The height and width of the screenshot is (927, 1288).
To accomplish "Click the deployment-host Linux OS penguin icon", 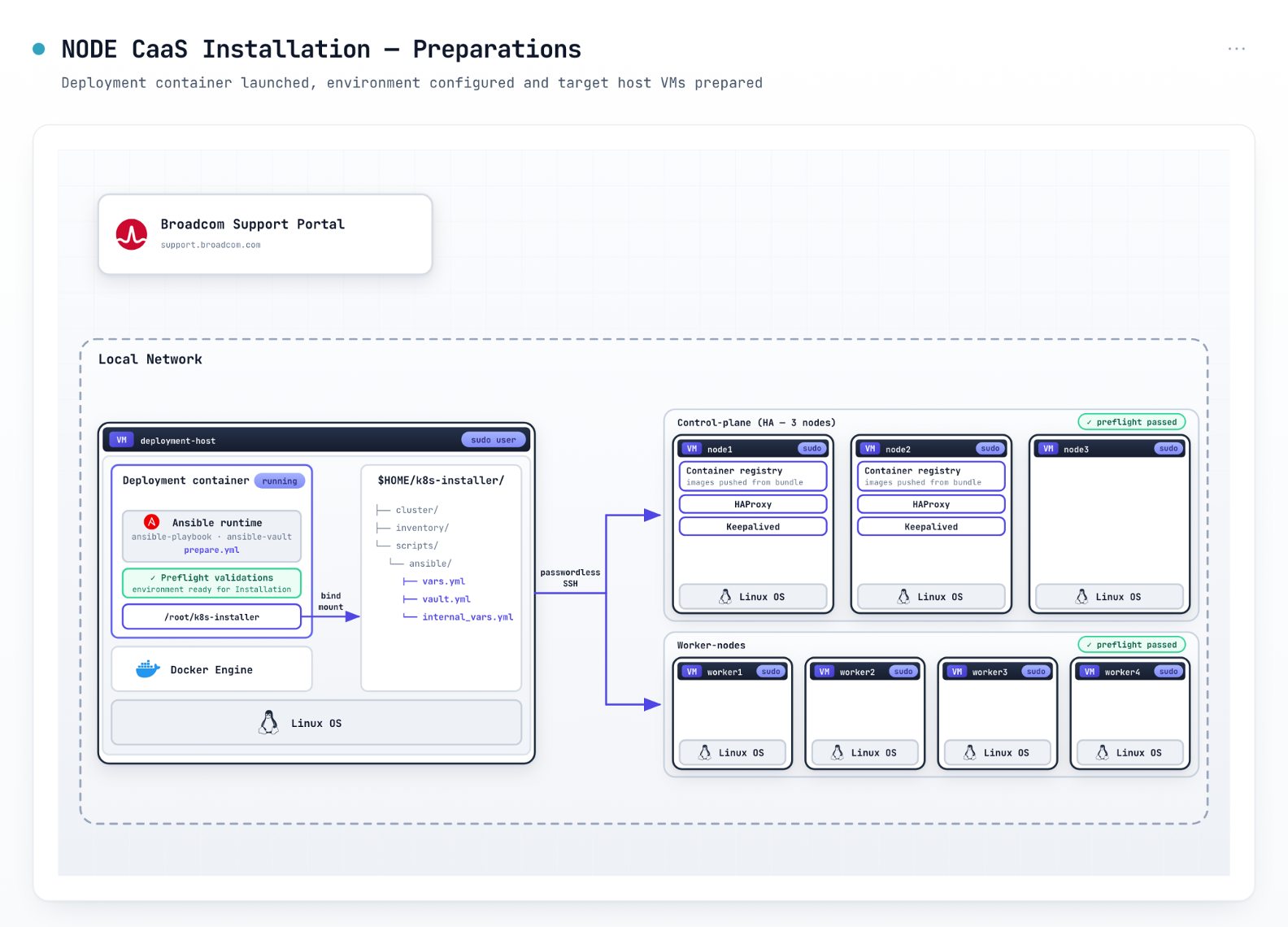I will pos(268,722).
